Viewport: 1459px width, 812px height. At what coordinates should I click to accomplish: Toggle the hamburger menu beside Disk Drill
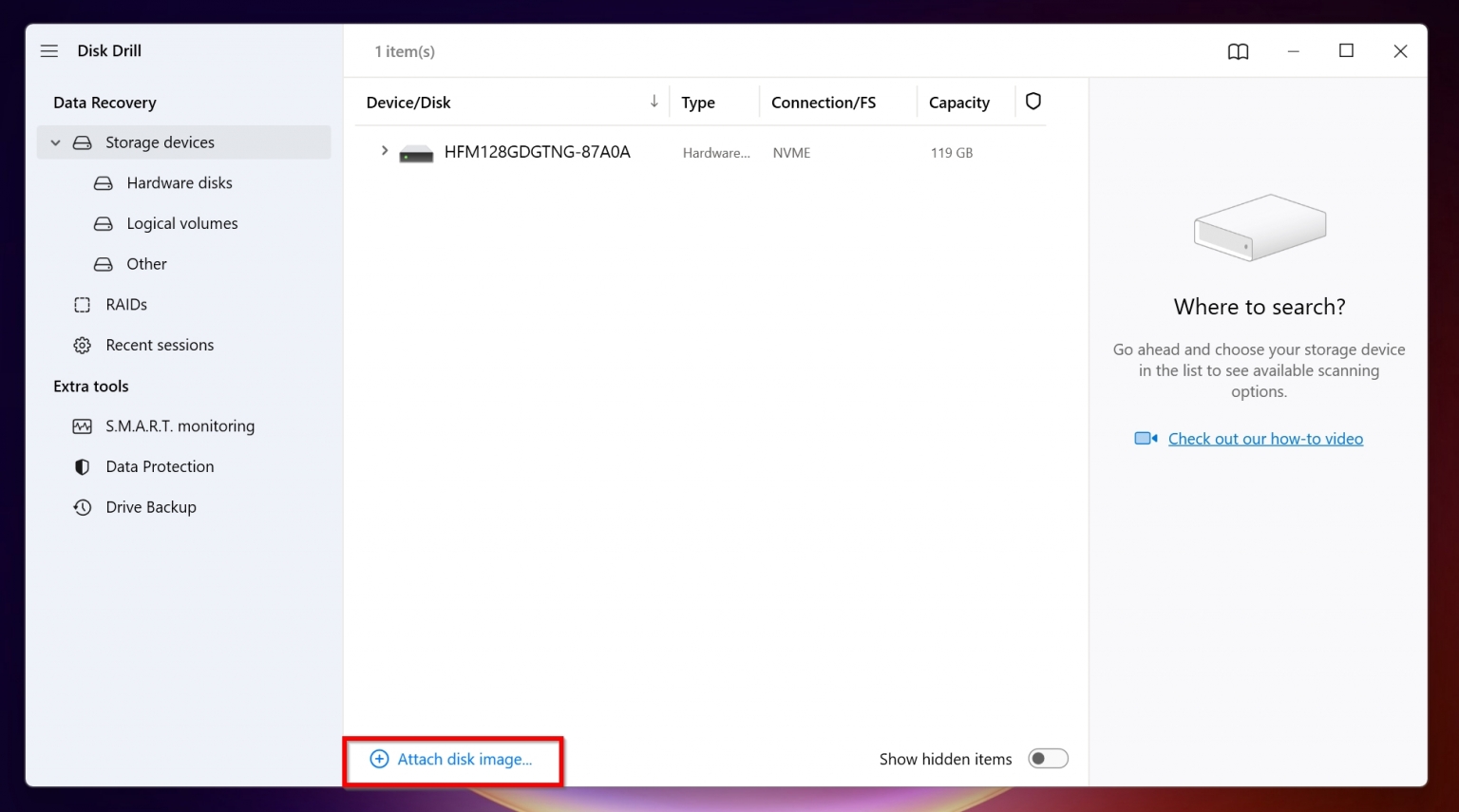(x=48, y=50)
